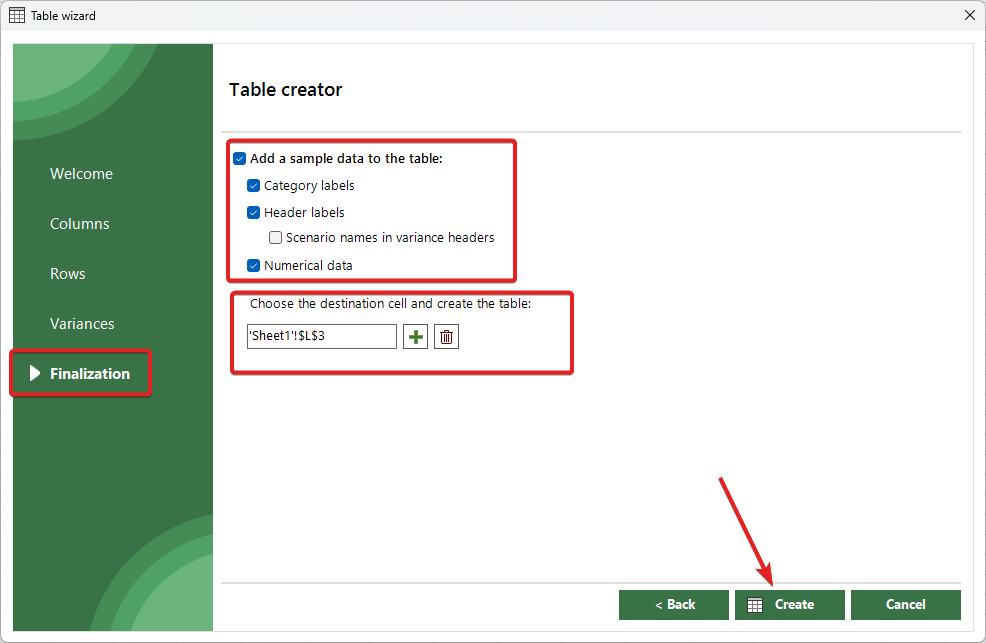This screenshot has width=986, height=643.
Task: Select the Variances step
Action: [82, 324]
